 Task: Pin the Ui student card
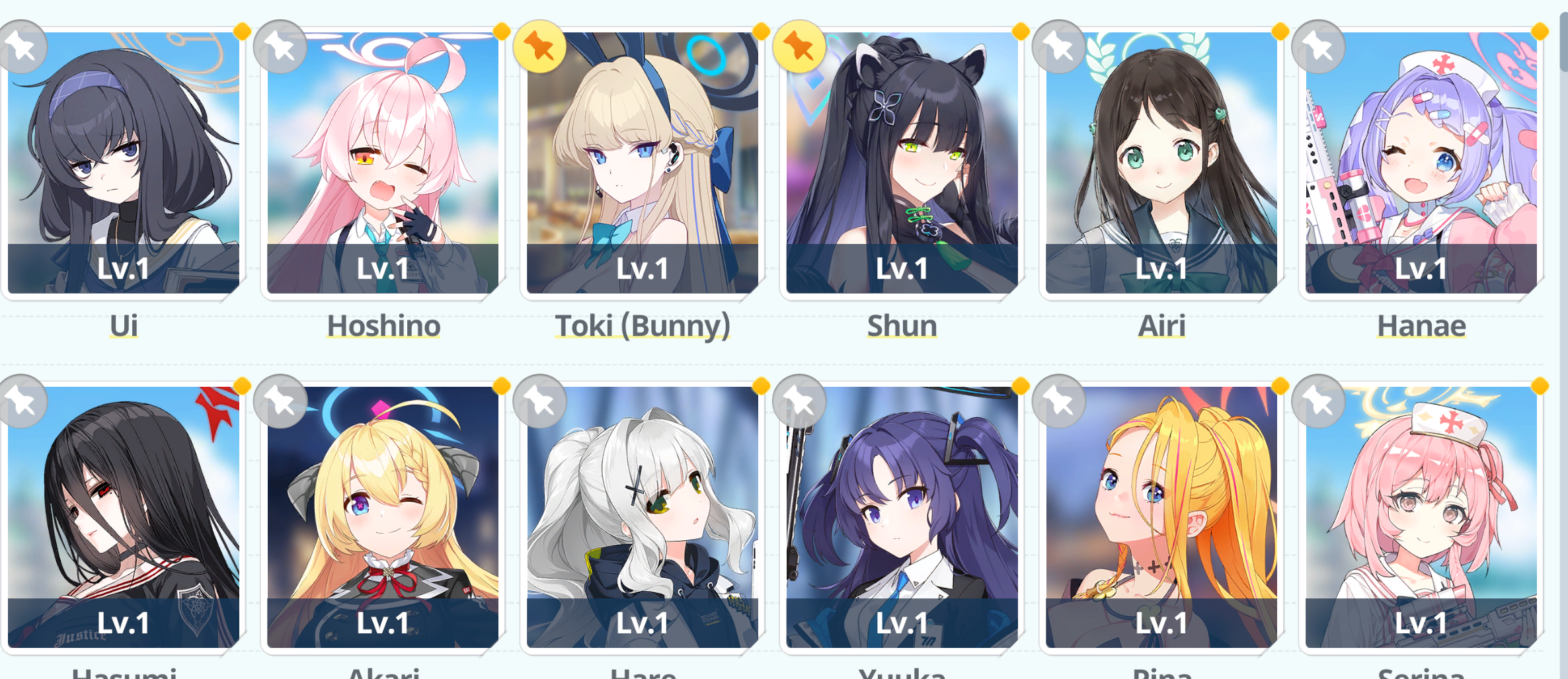coord(22,46)
